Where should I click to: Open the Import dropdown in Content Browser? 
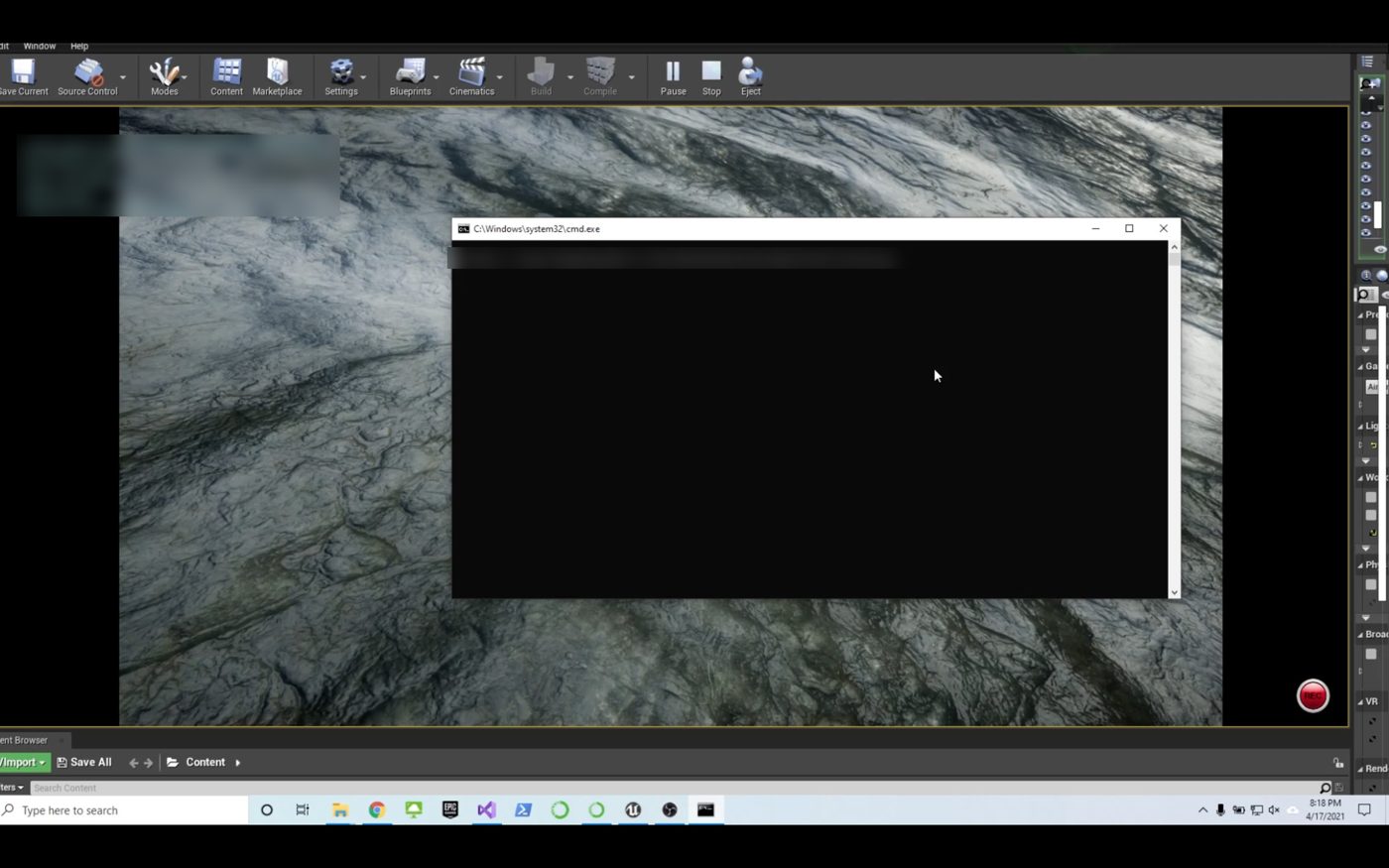(23, 763)
